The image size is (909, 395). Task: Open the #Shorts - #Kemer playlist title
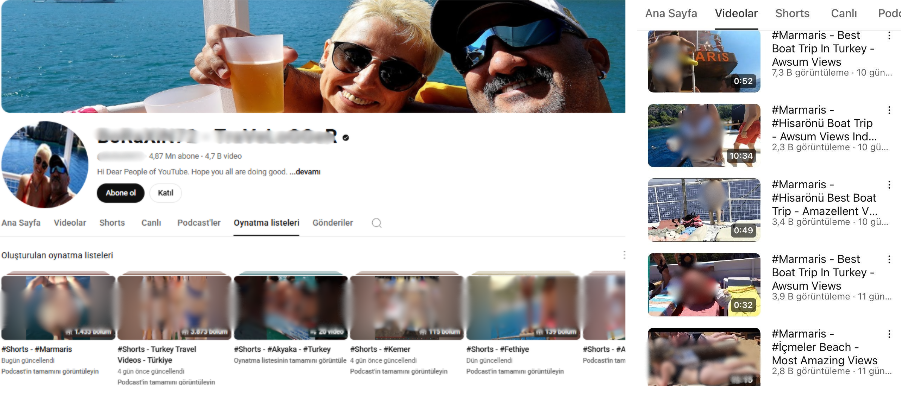pos(380,349)
